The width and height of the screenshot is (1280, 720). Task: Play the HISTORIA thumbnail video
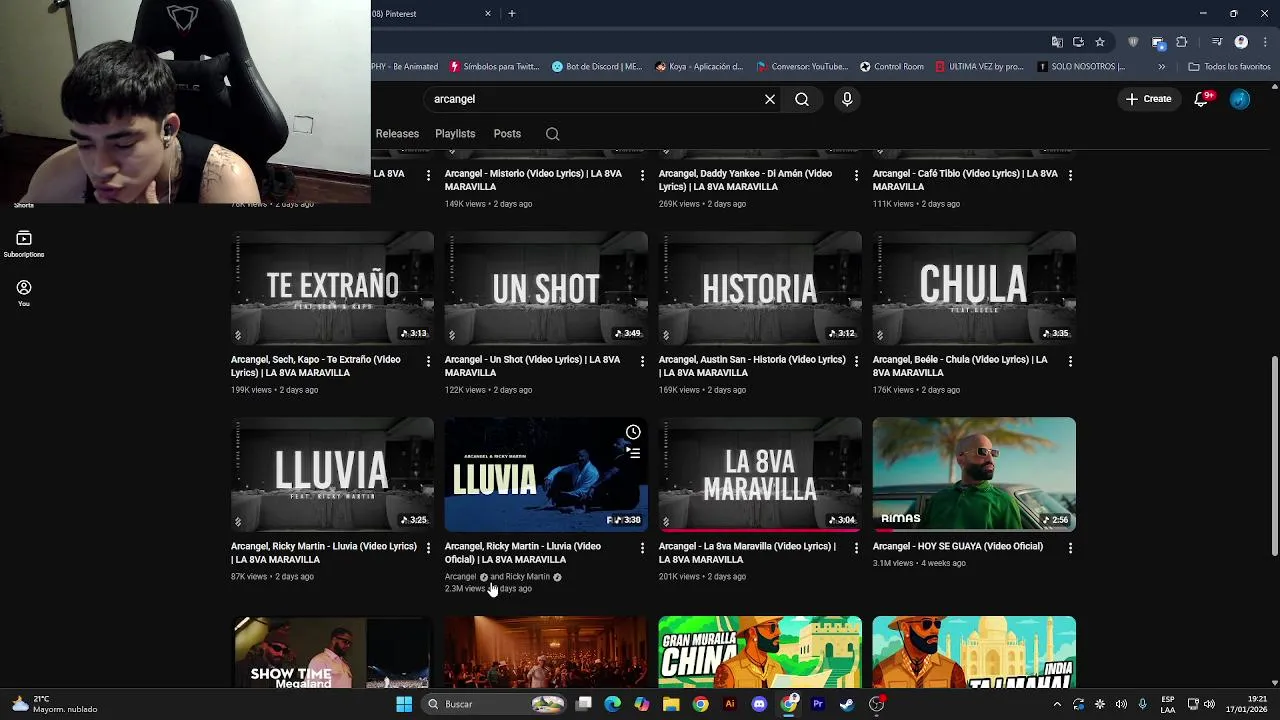(x=760, y=288)
